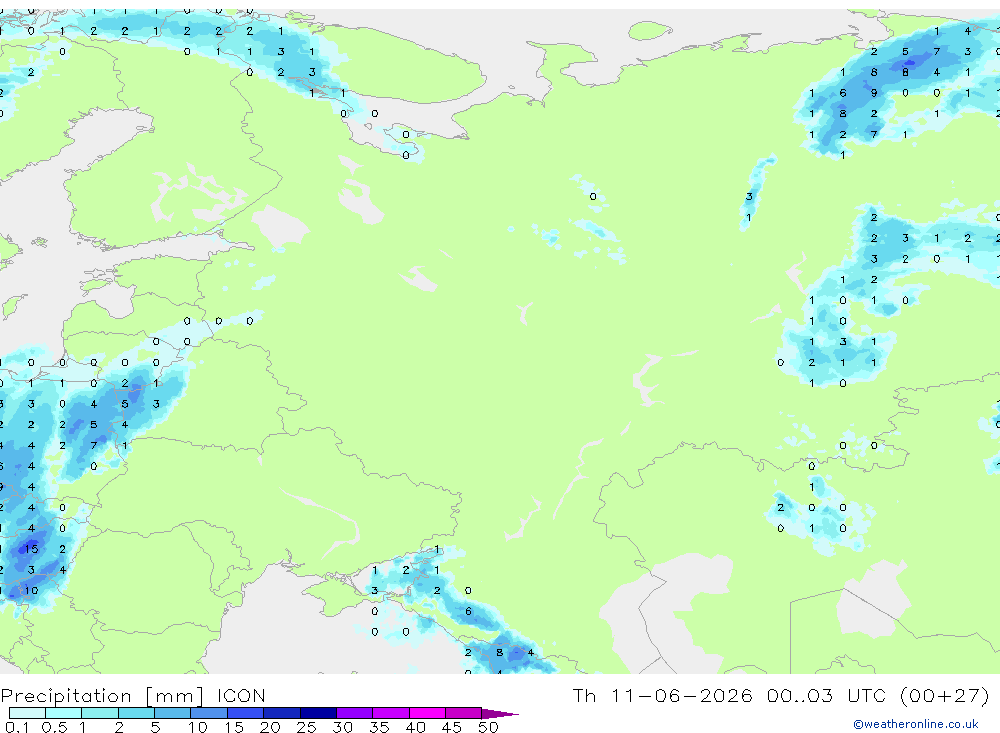1000x733 pixels.
Task: Click the '40' legend scale label
Action: tap(415, 727)
